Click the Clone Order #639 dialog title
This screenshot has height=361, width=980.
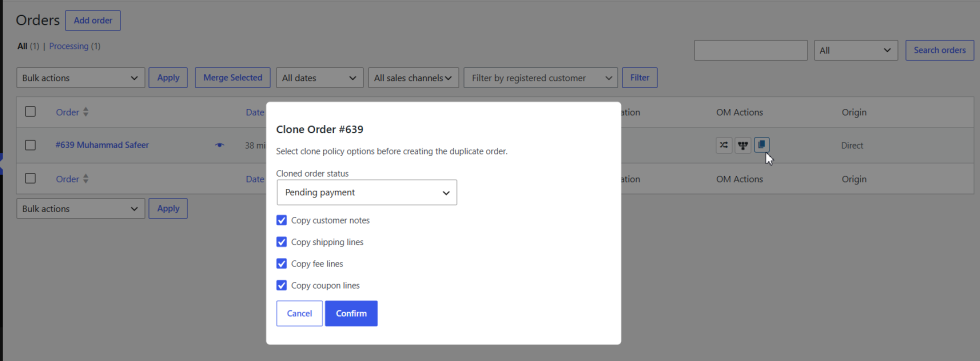pyautogui.click(x=320, y=130)
